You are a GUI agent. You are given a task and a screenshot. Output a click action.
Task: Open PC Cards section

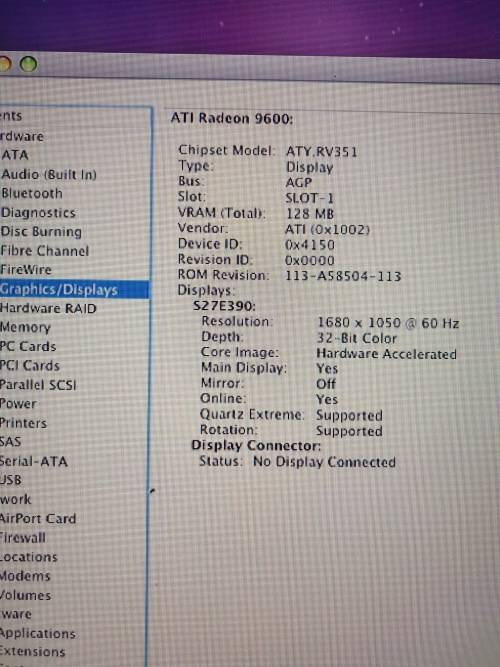[28, 347]
